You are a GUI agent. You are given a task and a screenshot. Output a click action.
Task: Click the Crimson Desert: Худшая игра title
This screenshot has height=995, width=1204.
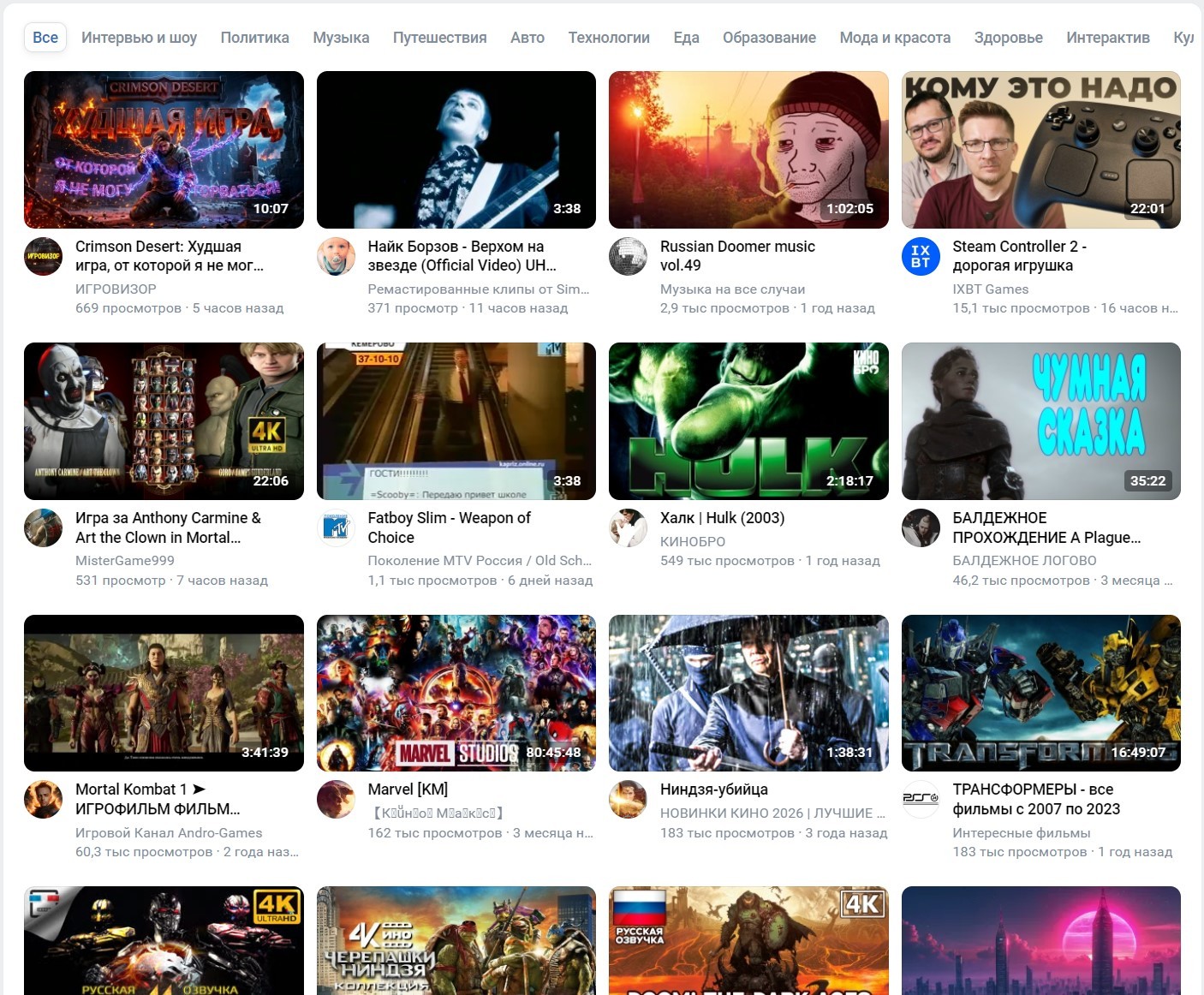coord(170,256)
